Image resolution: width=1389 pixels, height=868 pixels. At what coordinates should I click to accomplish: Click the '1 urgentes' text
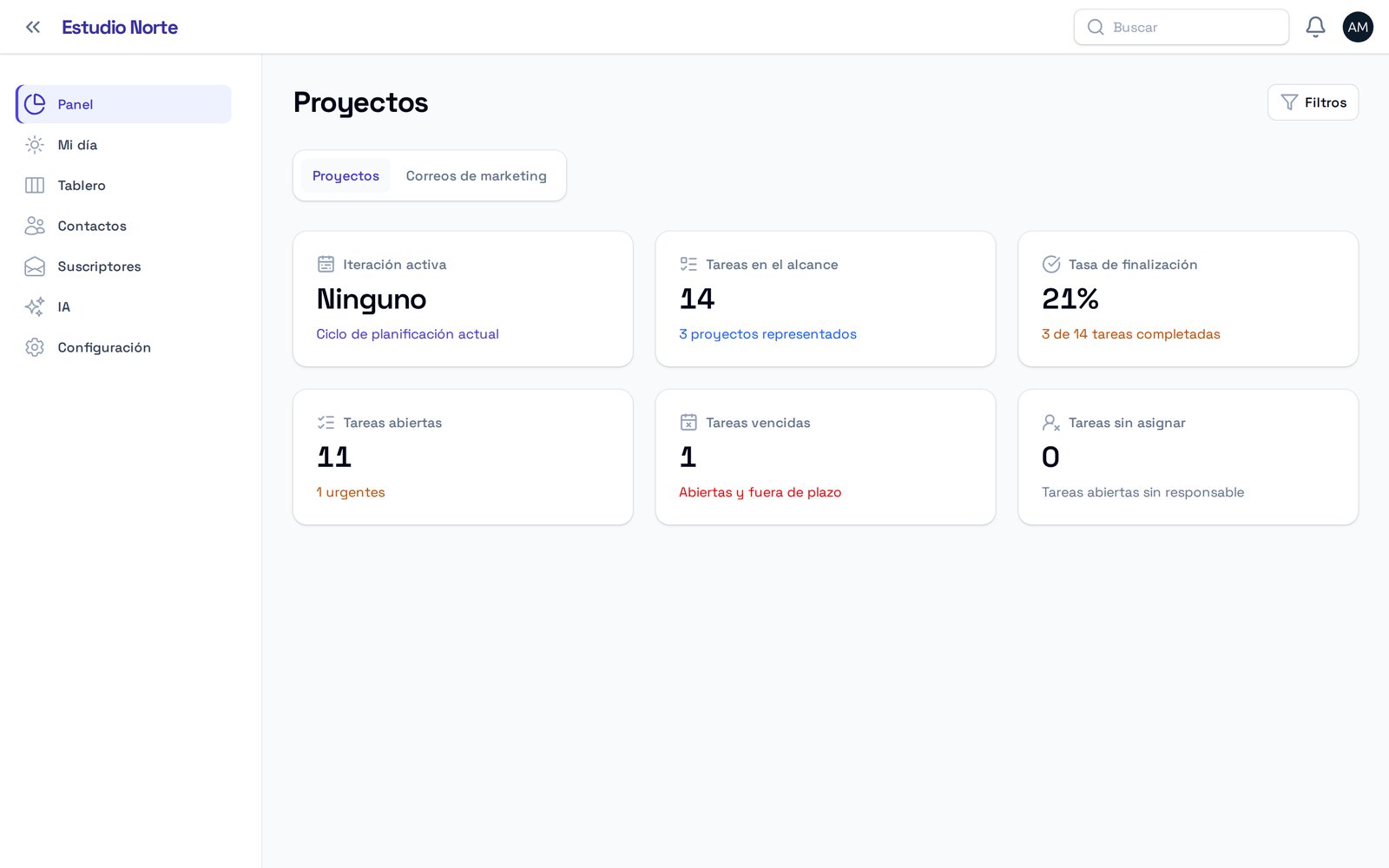(351, 492)
